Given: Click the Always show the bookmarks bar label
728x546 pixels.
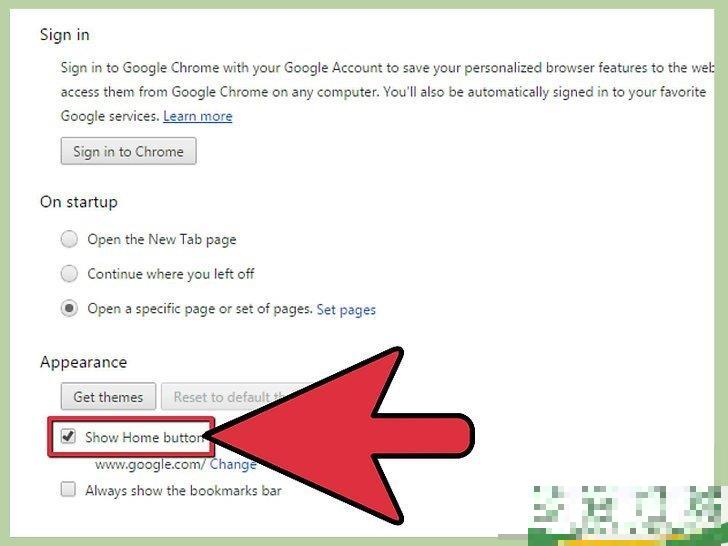Looking at the screenshot, I should click(x=183, y=490).
